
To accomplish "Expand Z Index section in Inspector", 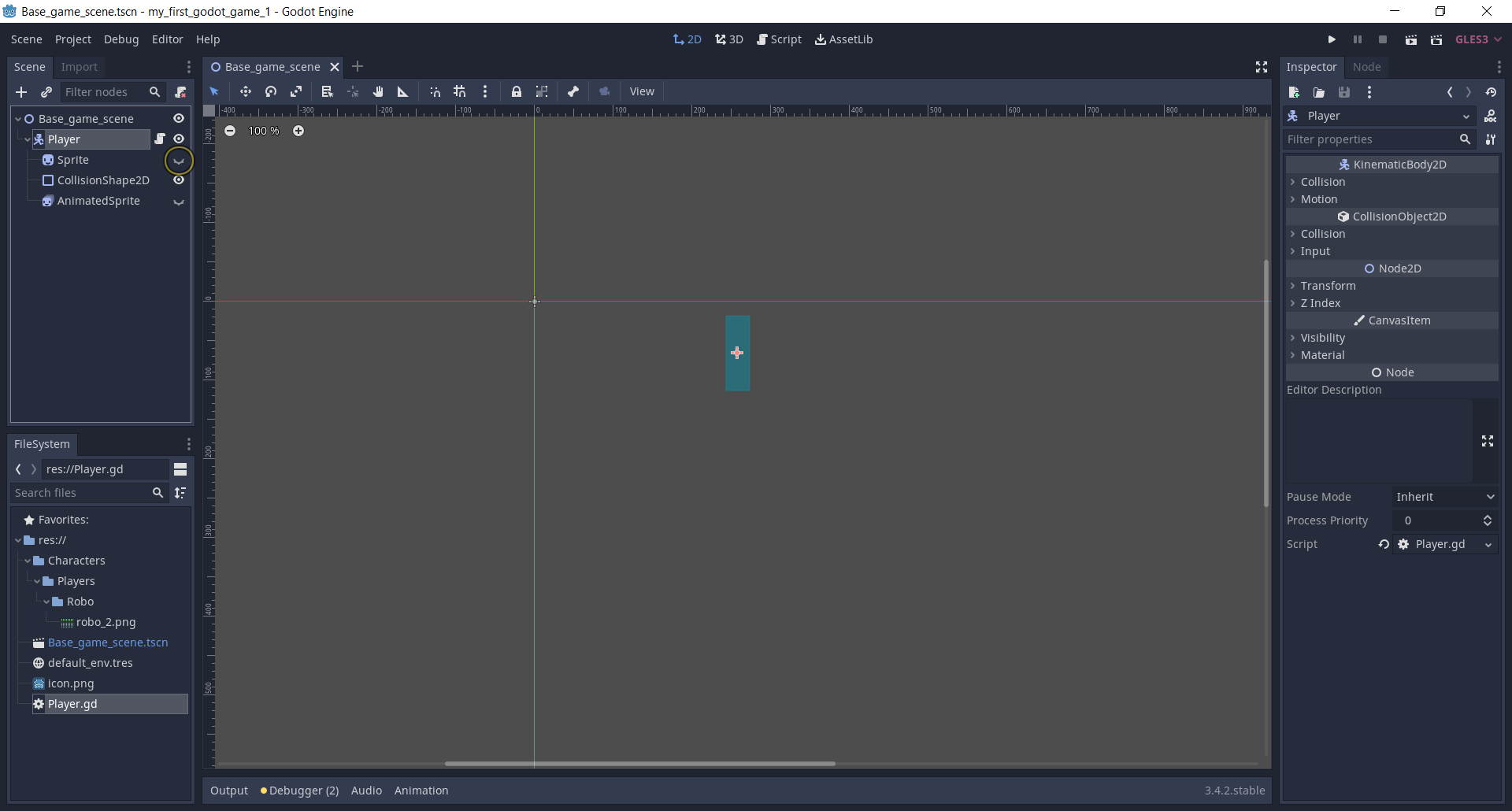I will click(1392, 303).
